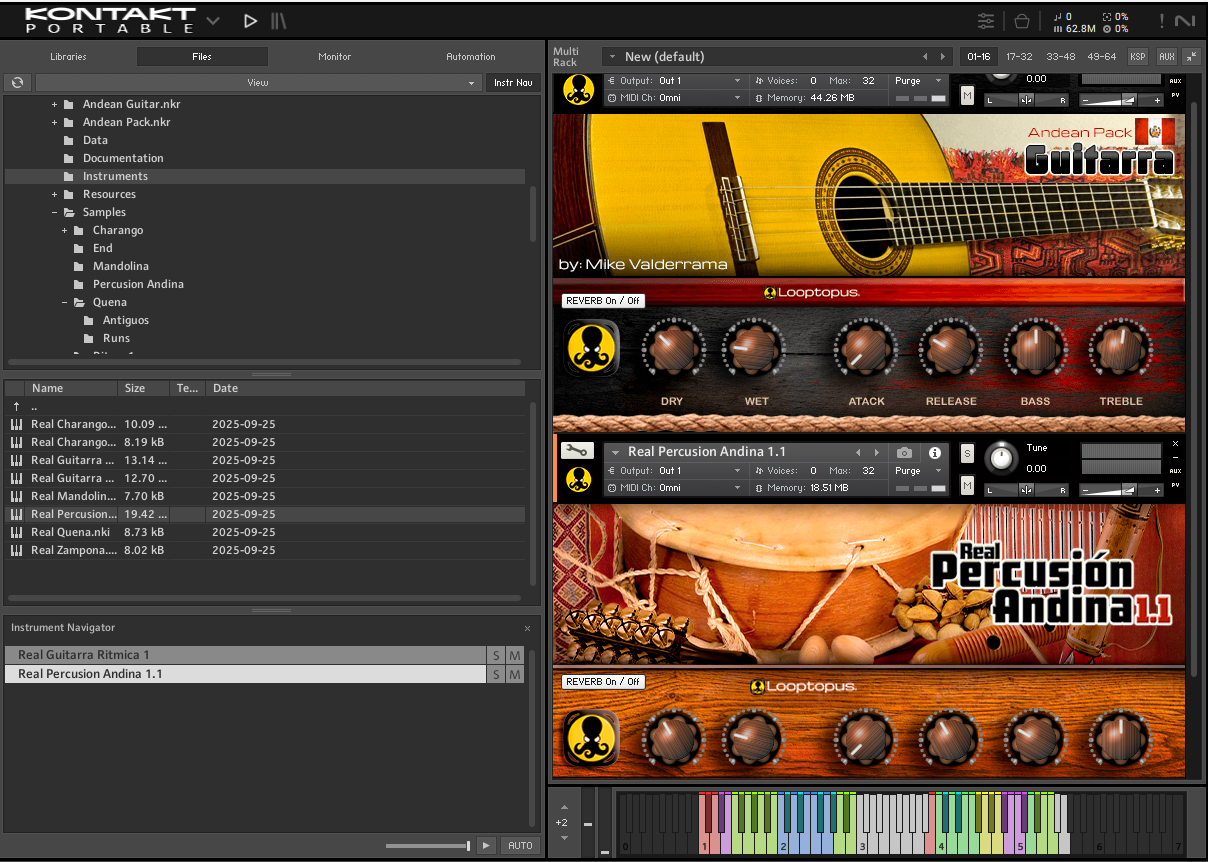Click the AUTO preview button
This screenshot has width=1208, height=862.
[520, 846]
